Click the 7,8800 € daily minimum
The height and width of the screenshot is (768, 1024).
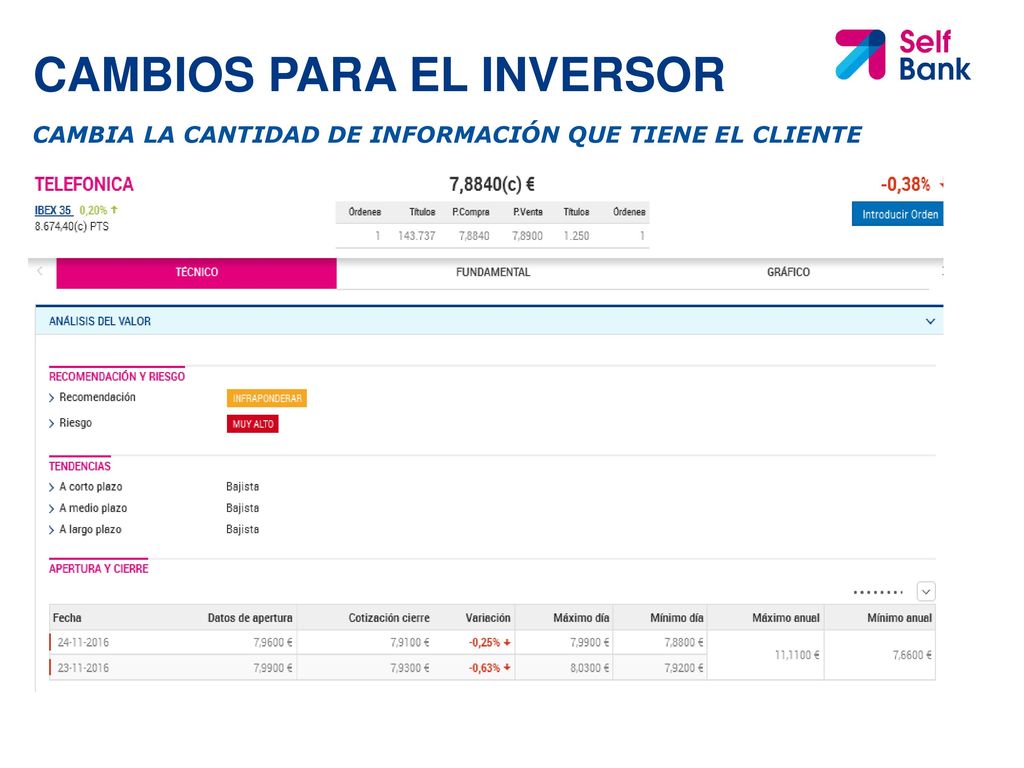tap(684, 643)
